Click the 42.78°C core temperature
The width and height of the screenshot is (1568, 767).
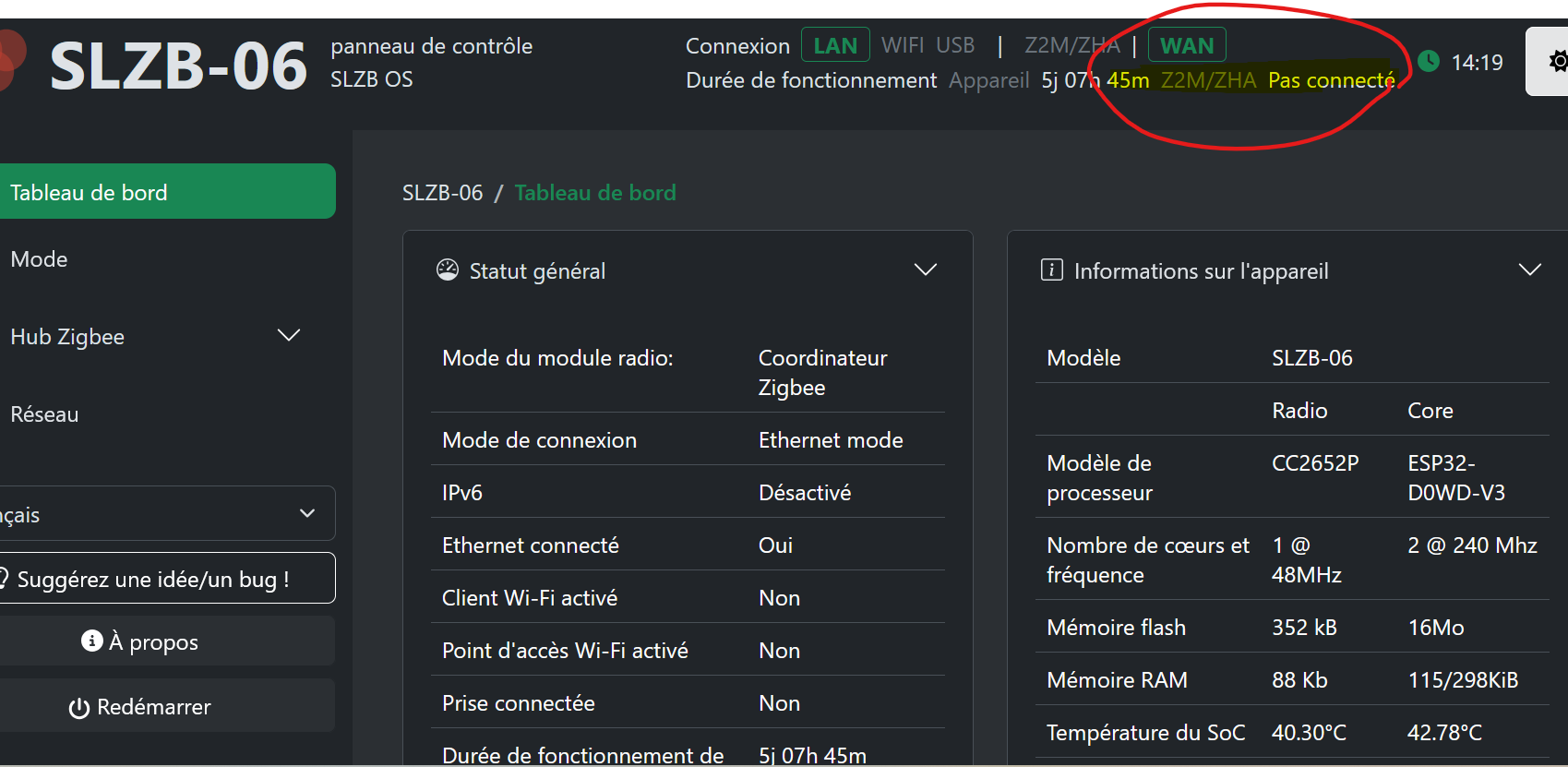(1444, 733)
